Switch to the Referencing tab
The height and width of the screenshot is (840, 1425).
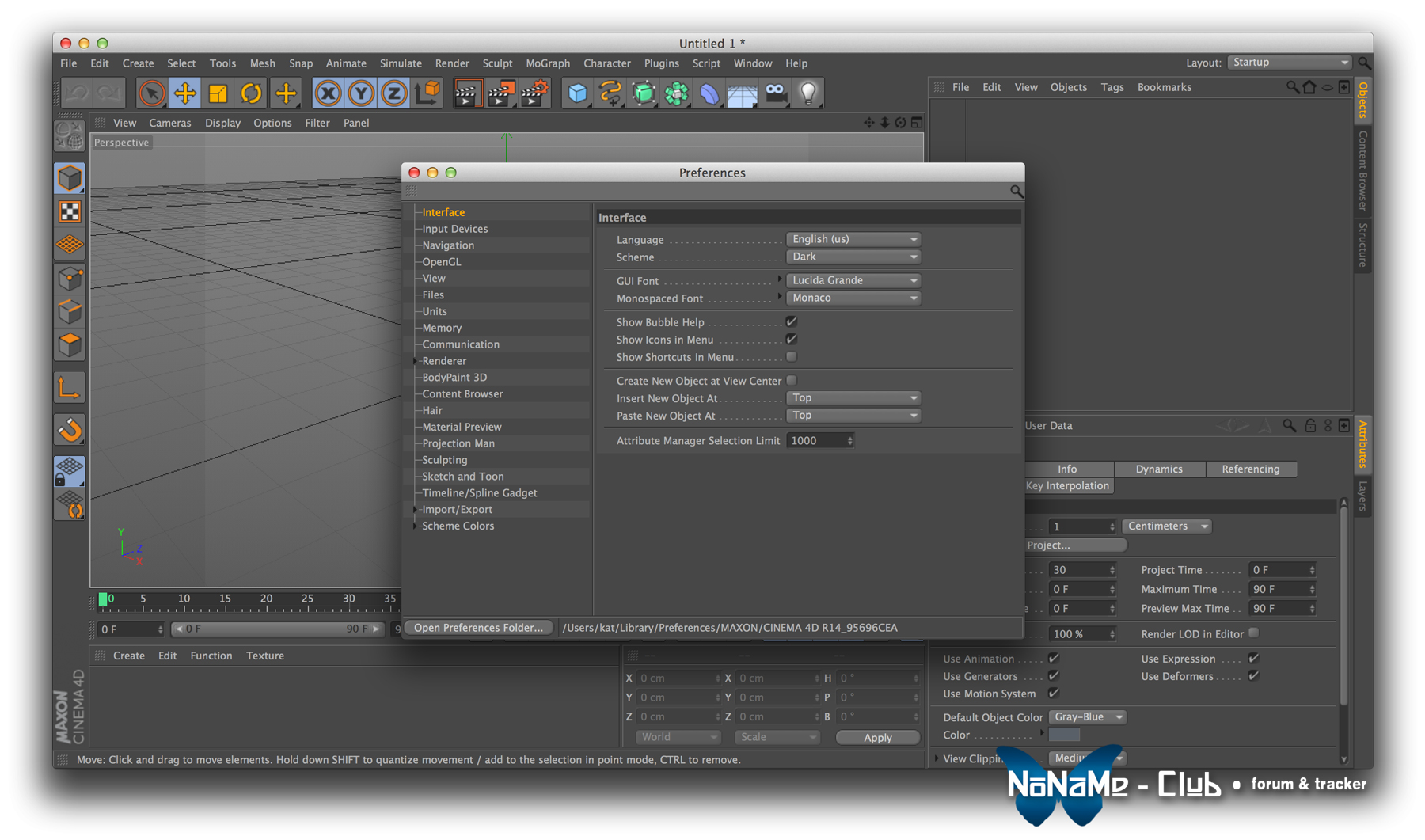1251,469
